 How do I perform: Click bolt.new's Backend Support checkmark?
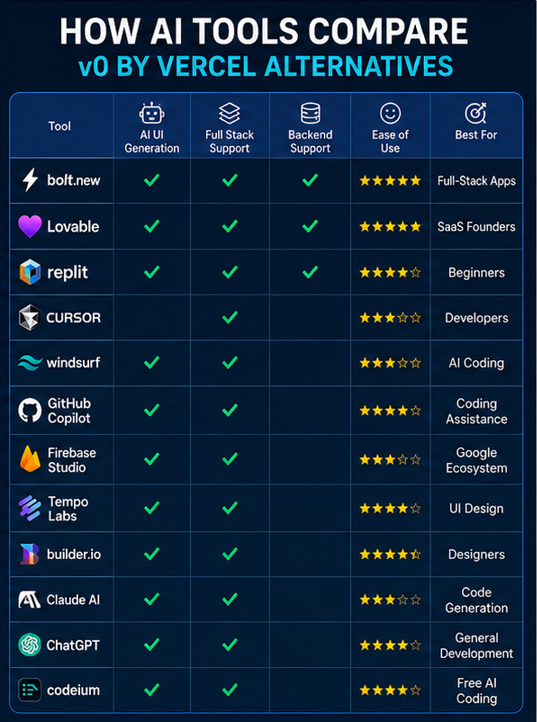pos(310,180)
